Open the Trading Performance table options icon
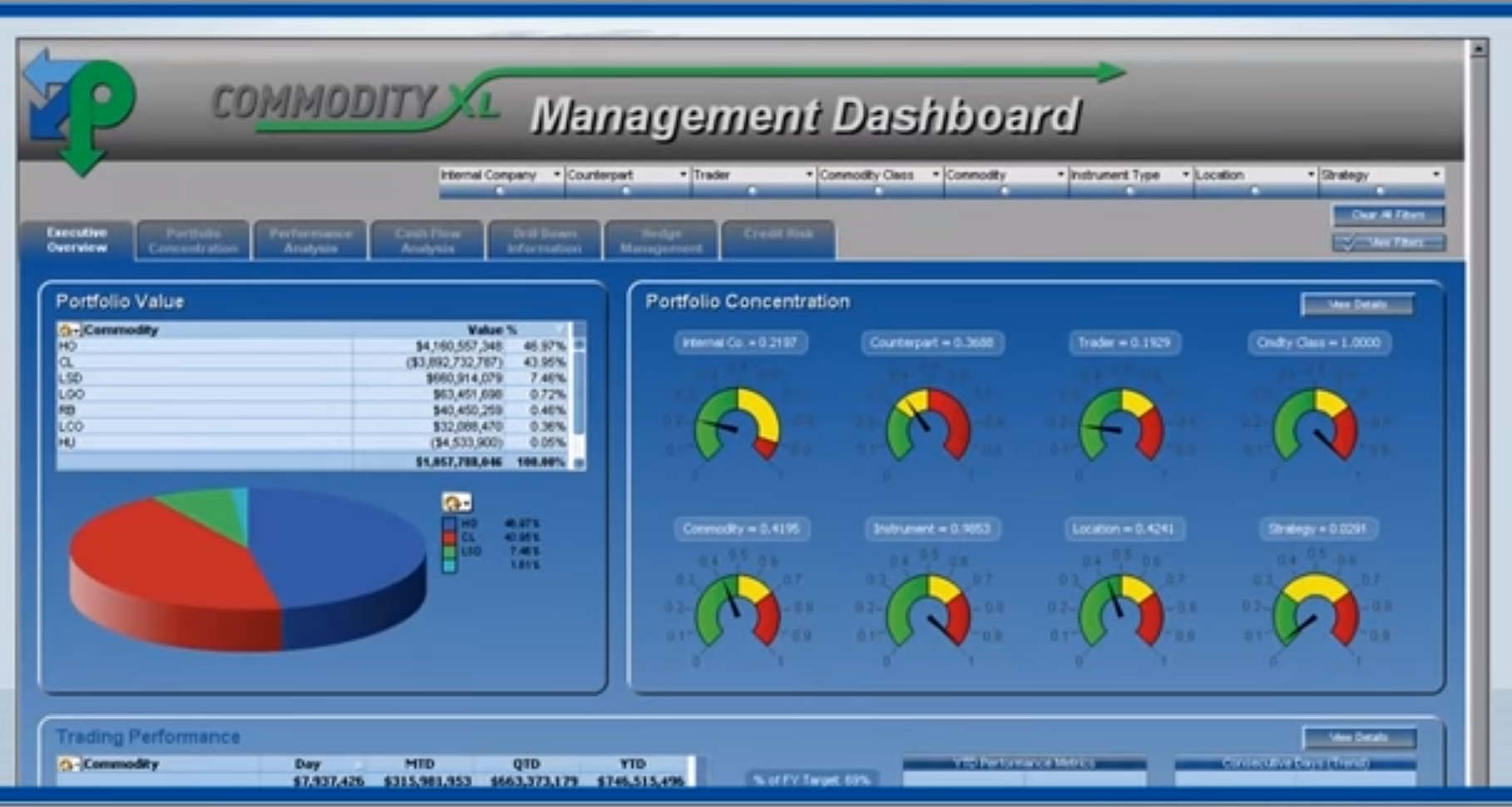This screenshot has width=1512, height=807. 68,764
